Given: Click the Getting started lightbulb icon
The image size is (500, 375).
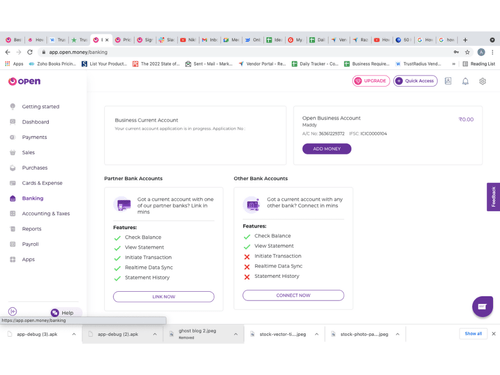Looking at the screenshot, I should [13, 106].
